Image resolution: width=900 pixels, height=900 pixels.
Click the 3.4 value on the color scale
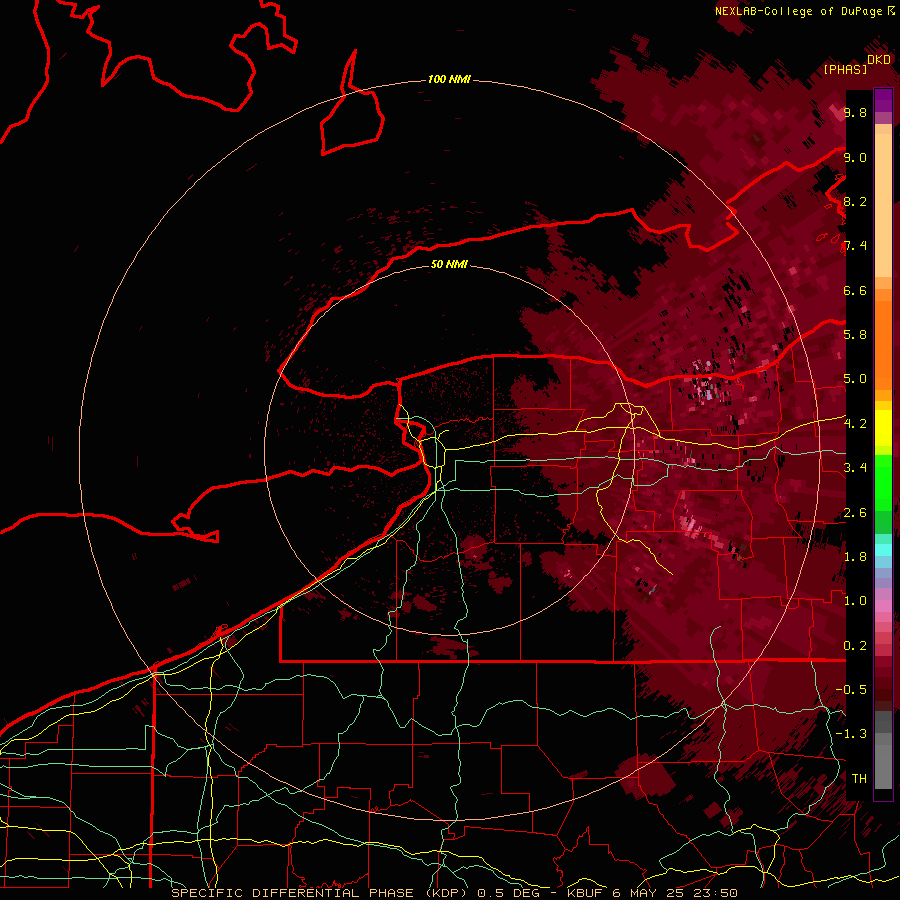855,467
